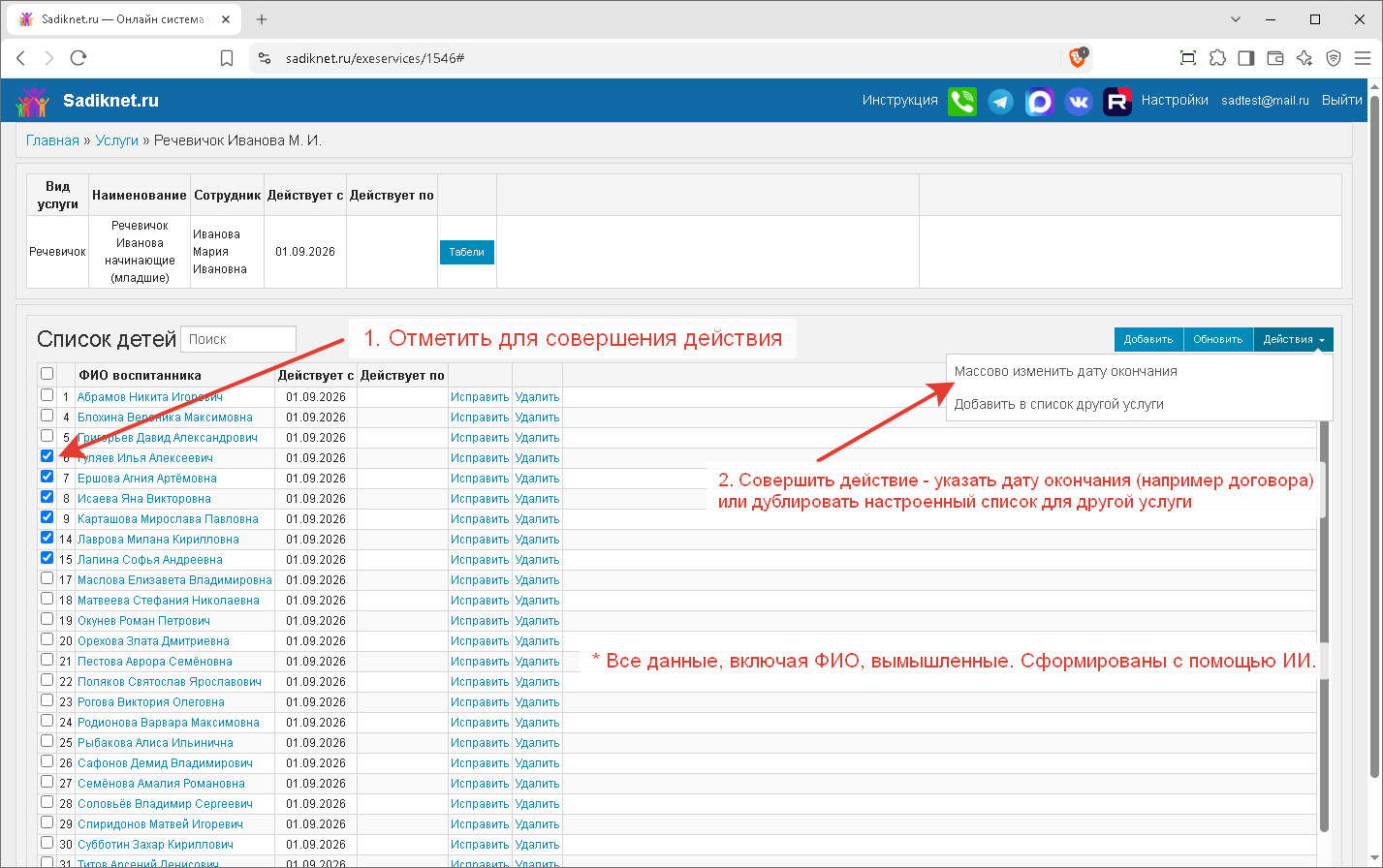Open the Leo AI sparkle icon

1304,58
